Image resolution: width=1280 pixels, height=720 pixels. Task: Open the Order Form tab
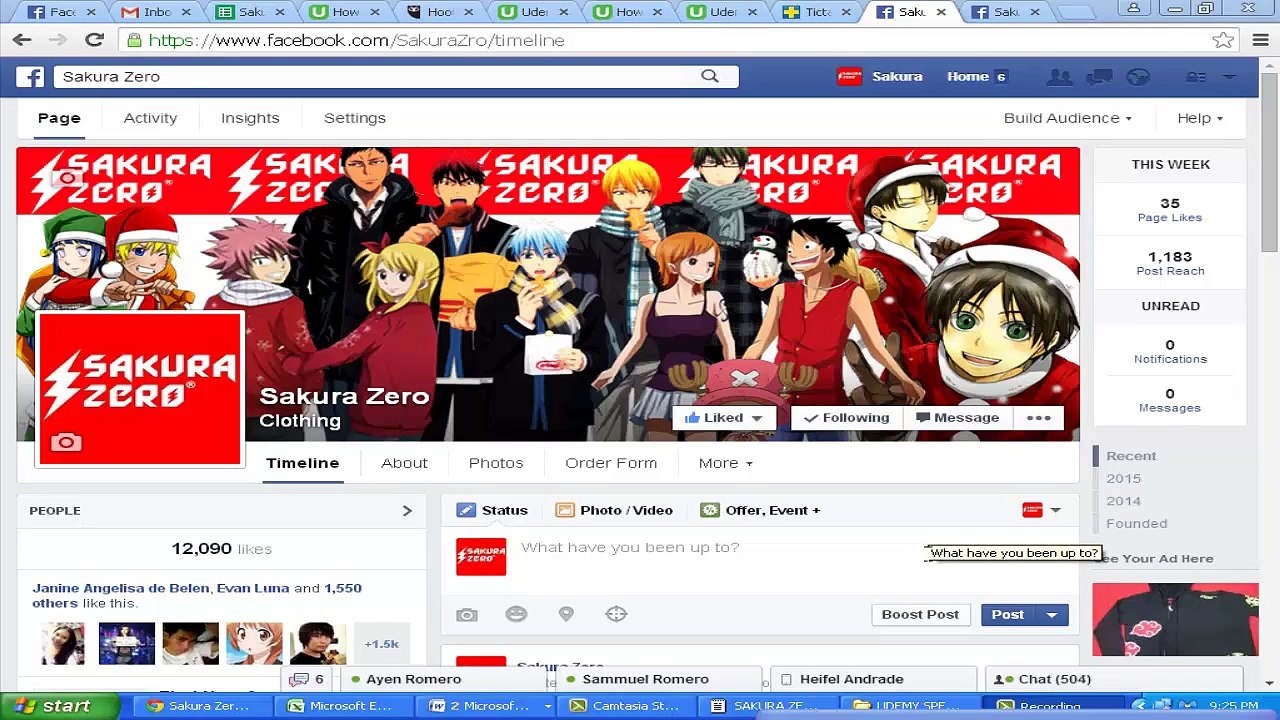click(x=611, y=463)
